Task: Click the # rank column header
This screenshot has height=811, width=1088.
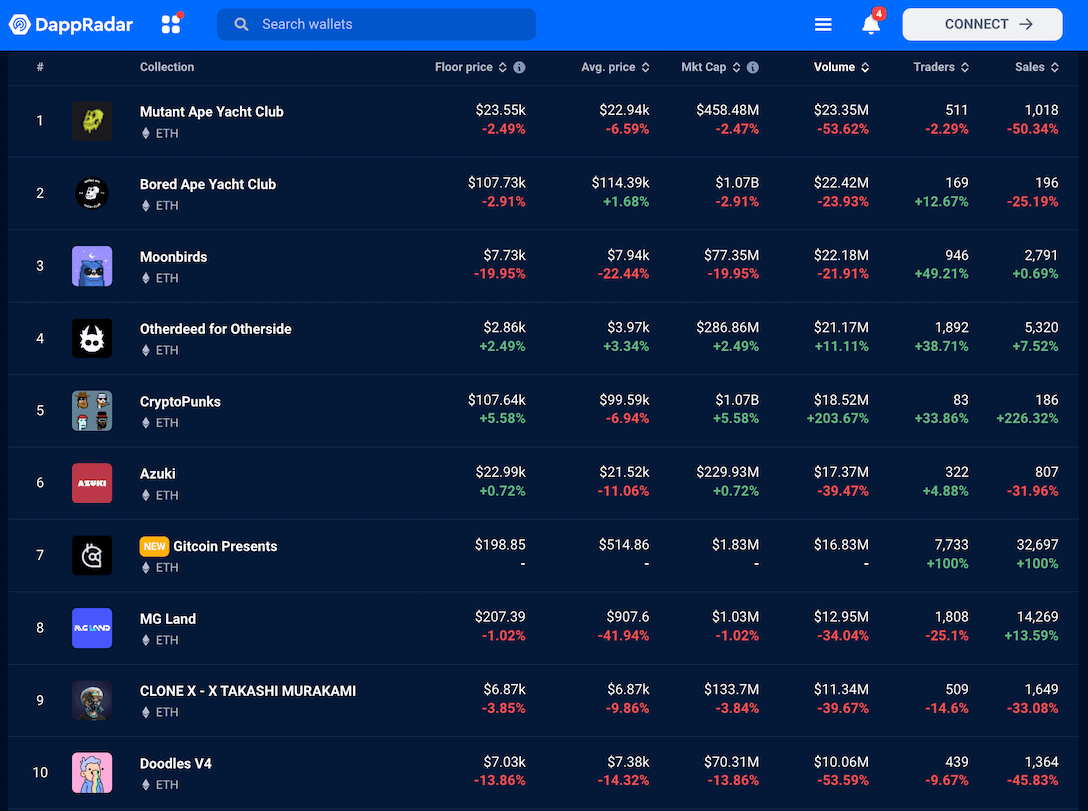Action: (x=40, y=67)
